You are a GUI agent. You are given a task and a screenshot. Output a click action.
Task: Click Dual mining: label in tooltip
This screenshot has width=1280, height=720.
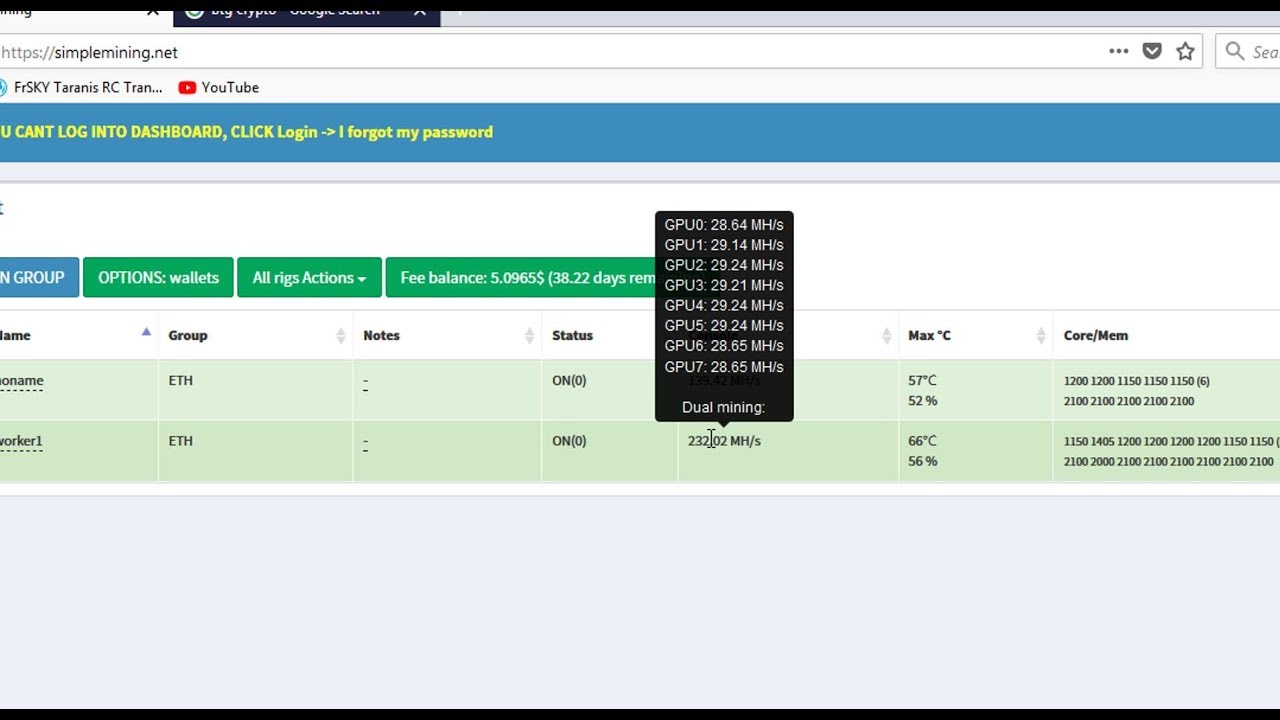pyautogui.click(x=723, y=408)
